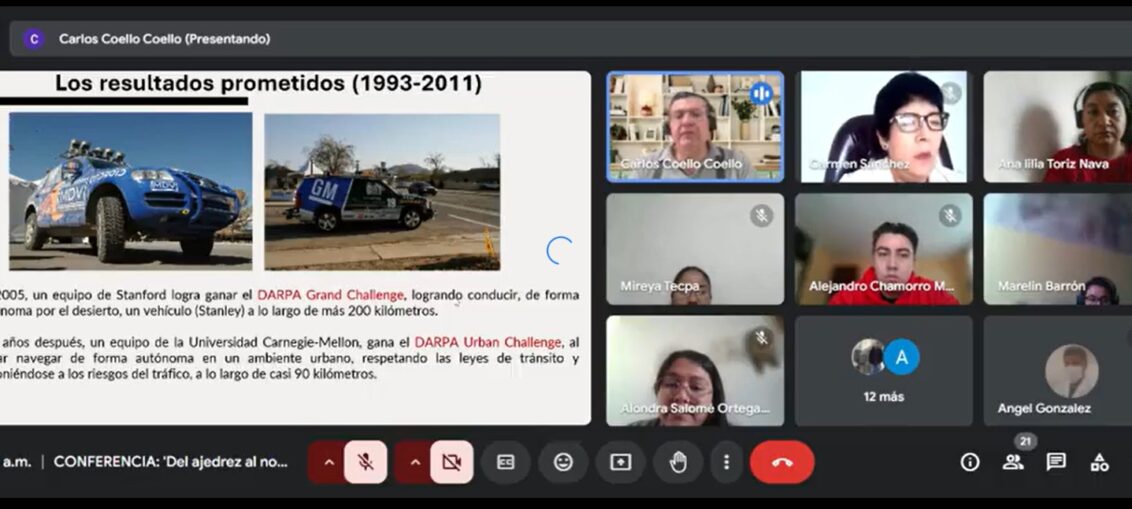This screenshot has width=1132, height=509.
Task: Expand video settings chevron beside camera
Action: [413, 462]
